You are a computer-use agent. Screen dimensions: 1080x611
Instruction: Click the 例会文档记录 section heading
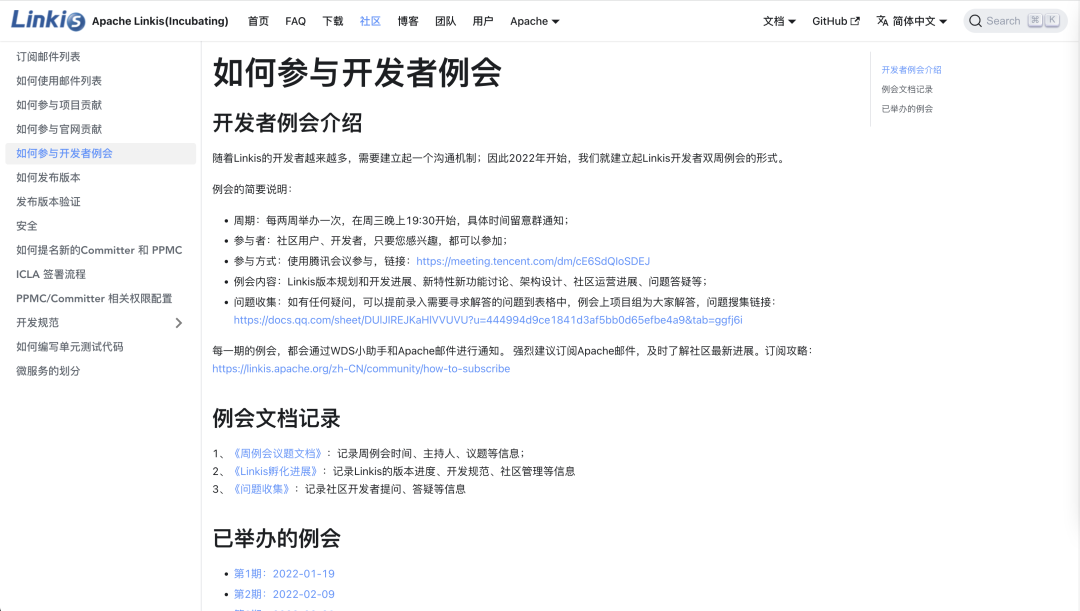[x=276, y=418]
